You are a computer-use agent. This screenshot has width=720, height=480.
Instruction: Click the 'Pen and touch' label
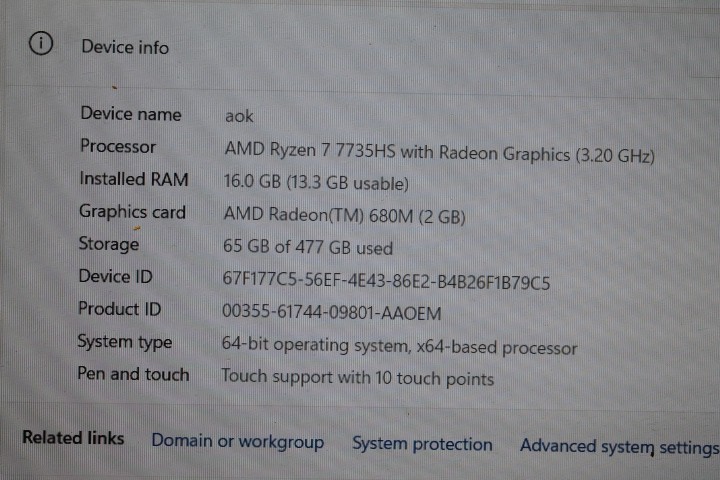[x=133, y=374]
